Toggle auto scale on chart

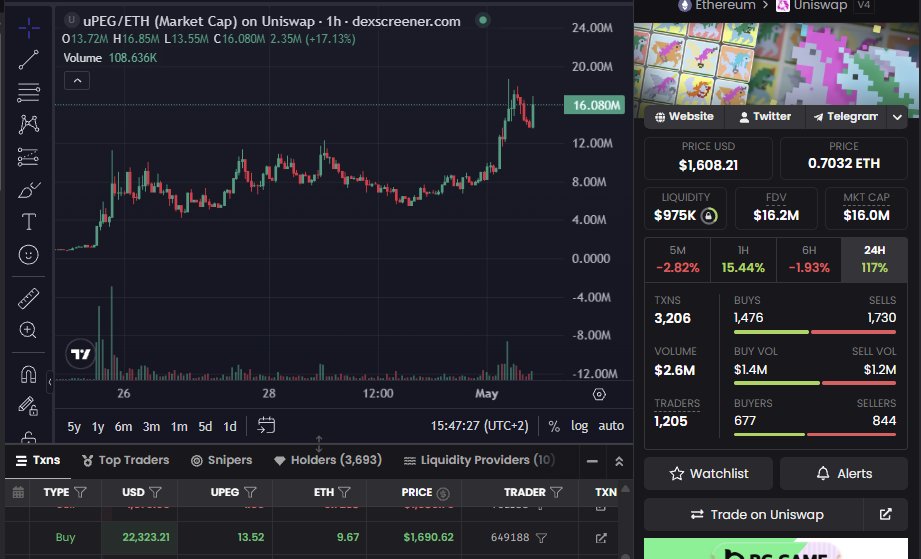611,426
